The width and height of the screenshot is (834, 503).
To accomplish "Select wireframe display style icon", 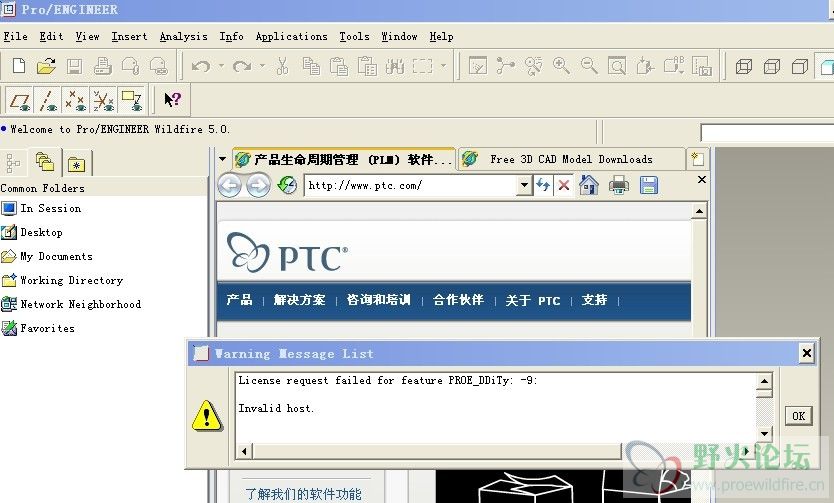I will tap(744, 66).
